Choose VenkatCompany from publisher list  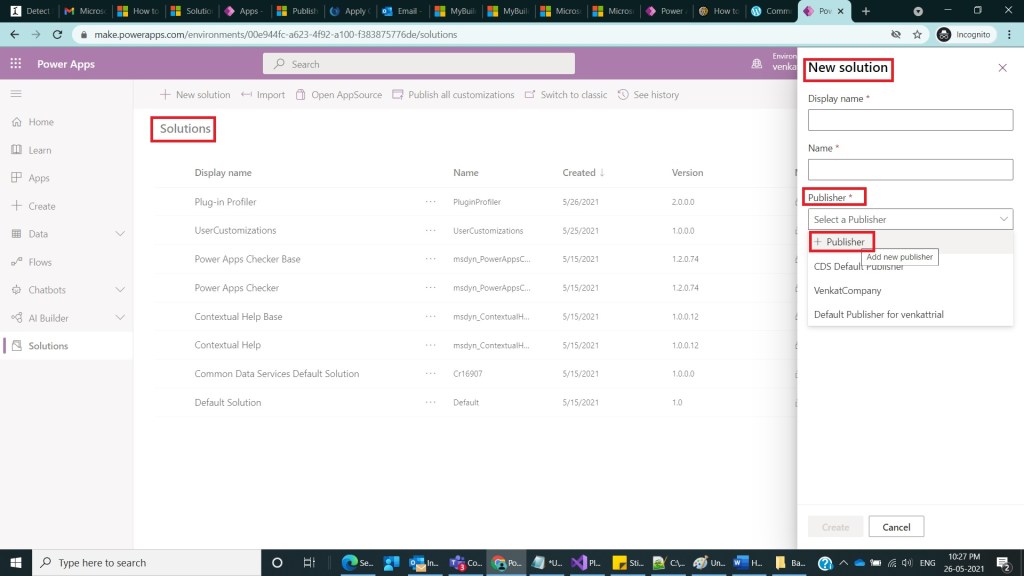847,290
